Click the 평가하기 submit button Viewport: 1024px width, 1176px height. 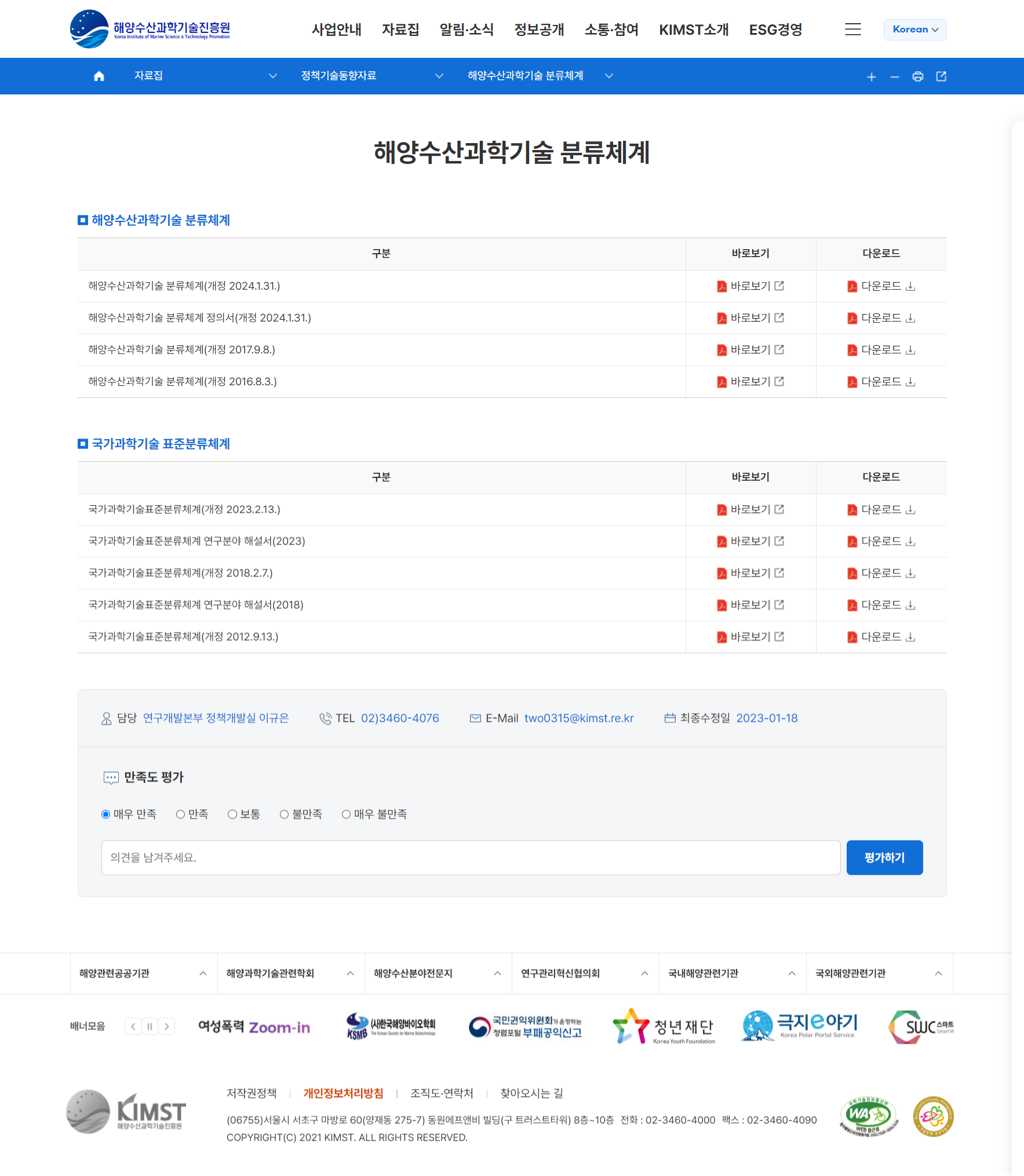[x=884, y=857]
